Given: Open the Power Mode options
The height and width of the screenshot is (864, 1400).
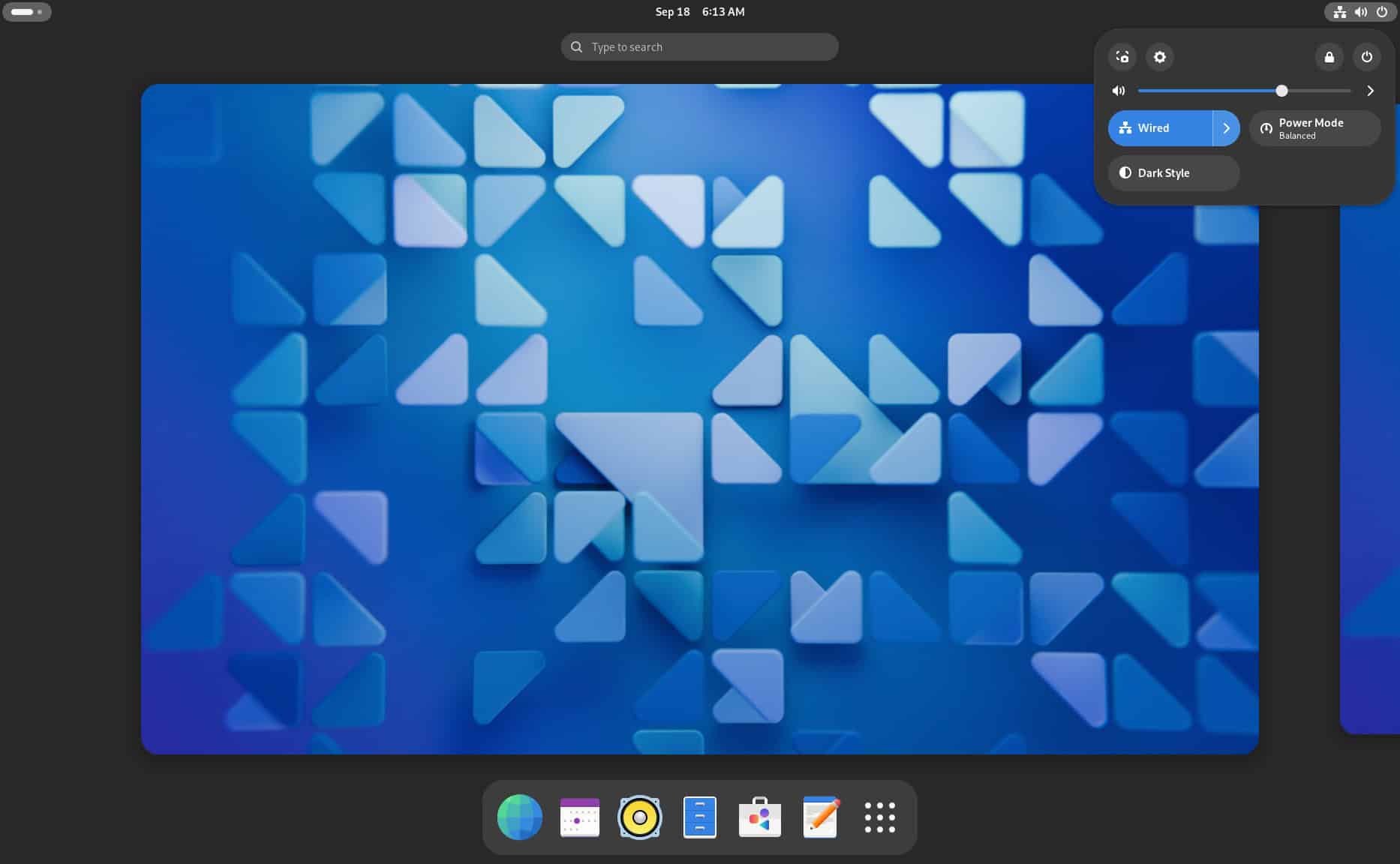Looking at the screenshot, I should pos(1314,127).
